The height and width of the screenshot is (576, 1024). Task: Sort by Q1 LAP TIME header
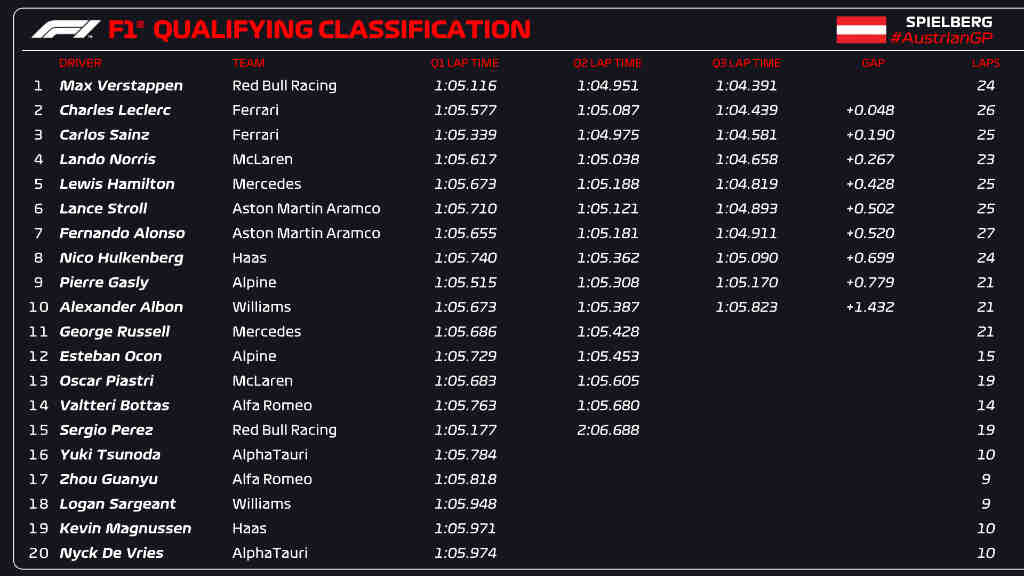pos(464,63)
